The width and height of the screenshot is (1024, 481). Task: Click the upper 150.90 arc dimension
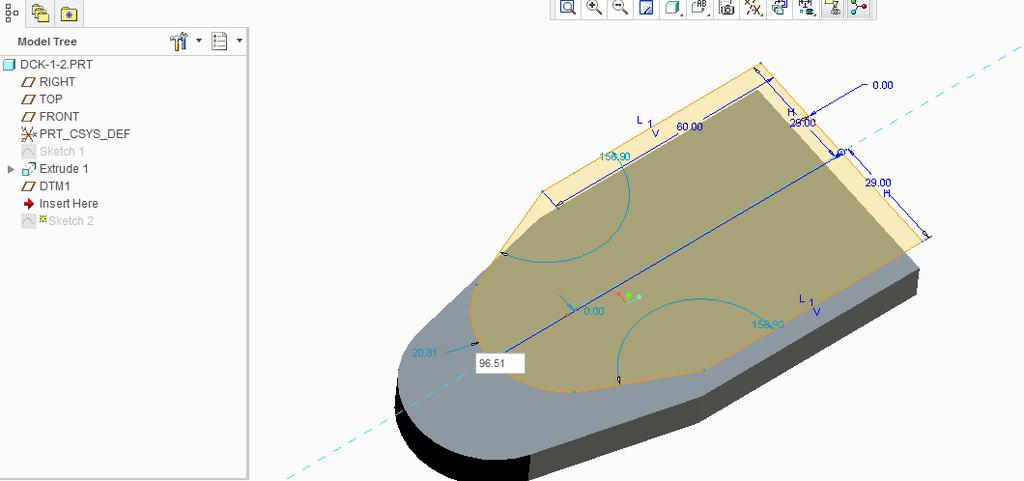(615, 157)
